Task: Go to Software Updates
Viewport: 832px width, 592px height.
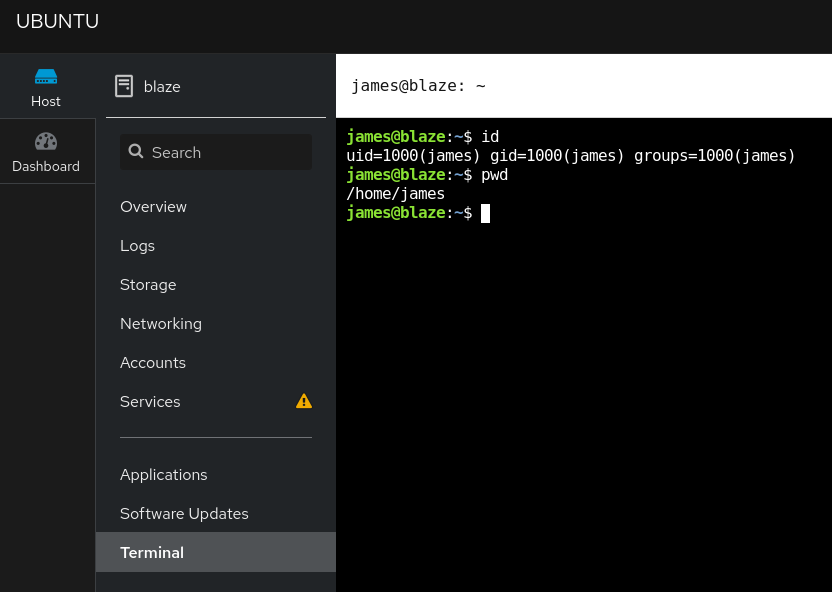Action: tap(184, 514)
